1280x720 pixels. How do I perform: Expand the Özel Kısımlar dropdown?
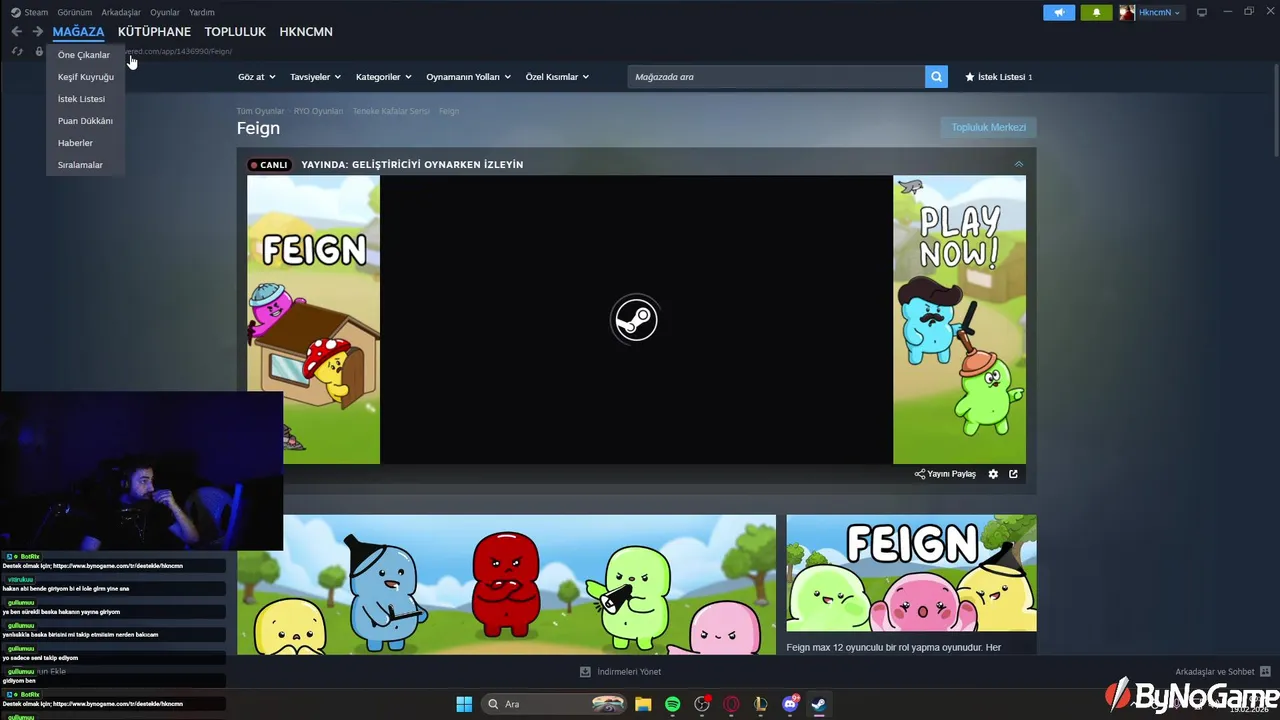pos(557,77)
